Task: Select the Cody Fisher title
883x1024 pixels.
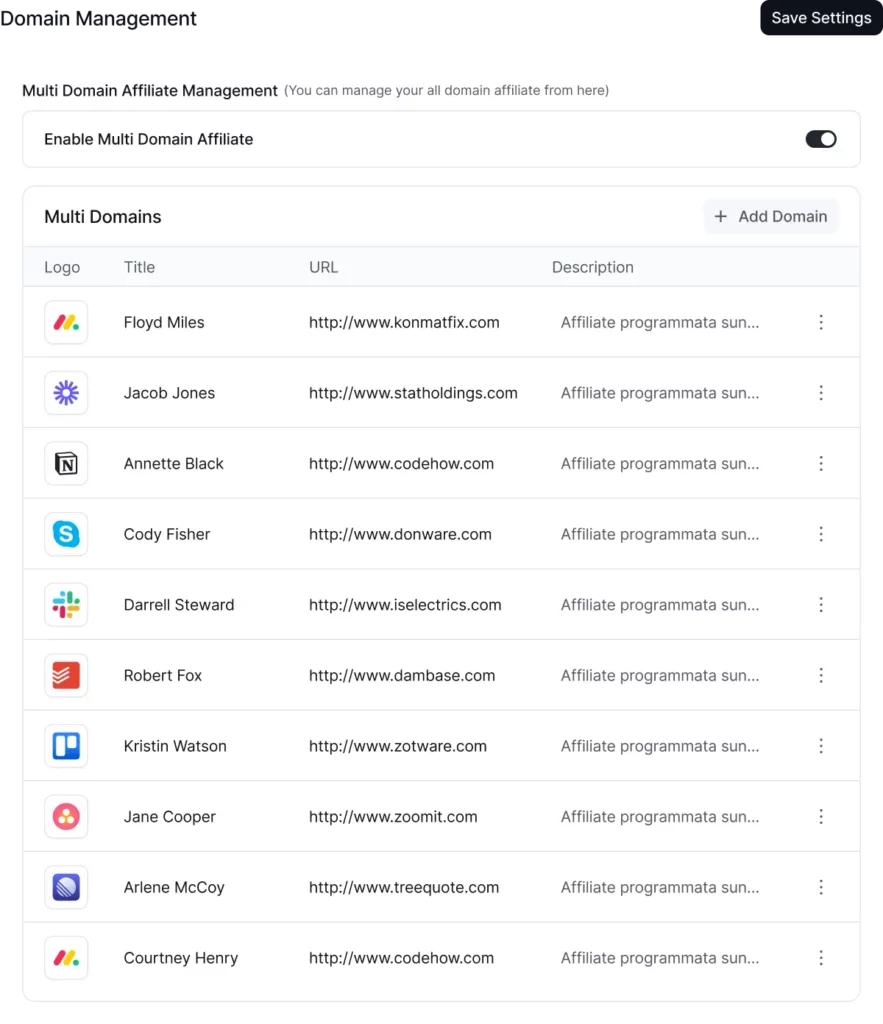Action: click(x=167, y=534)
